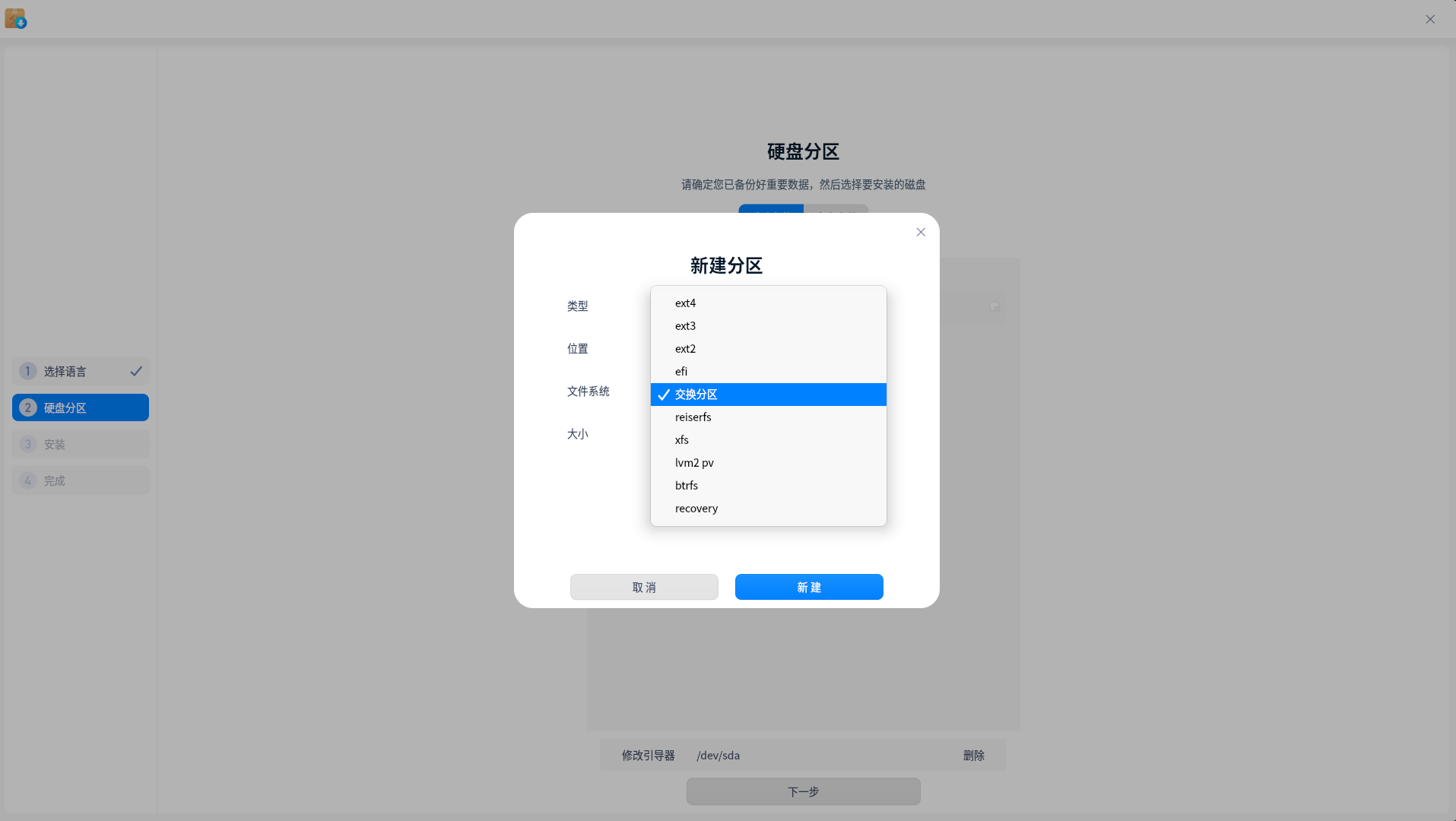Click step 3 安装 in sidebar
This screenshot has height=821, width=1456.
tap(81, 444)
